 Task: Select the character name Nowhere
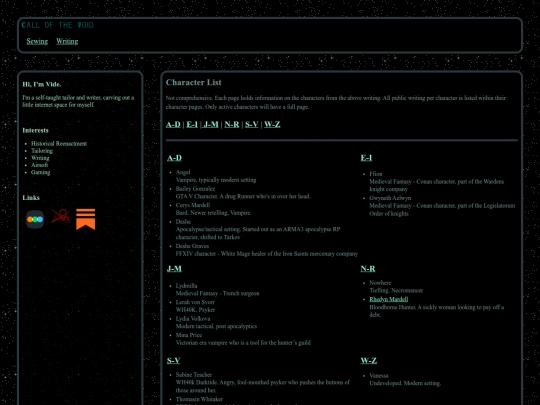[380, 283]
